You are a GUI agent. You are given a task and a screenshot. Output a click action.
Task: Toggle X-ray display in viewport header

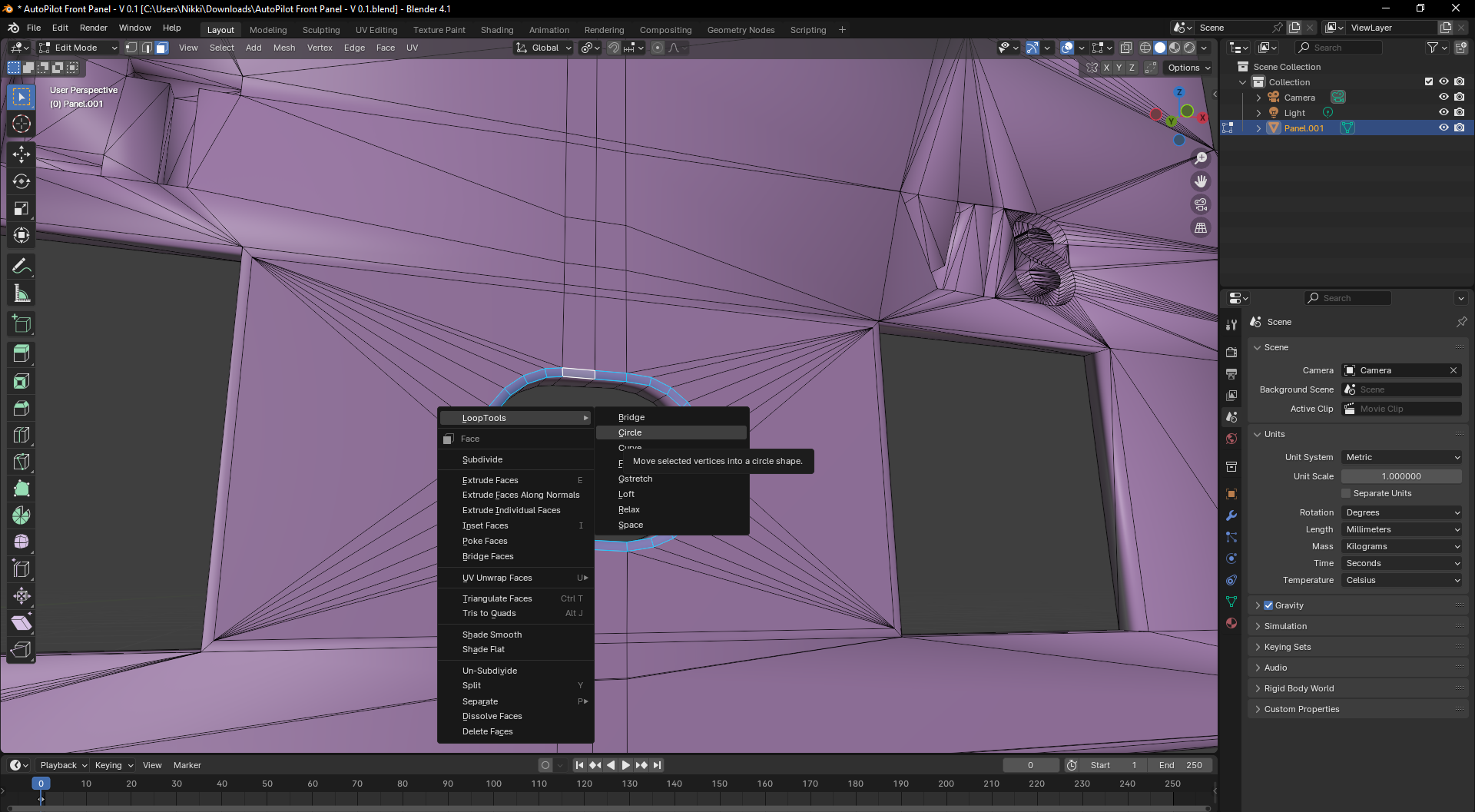[x=1125, y=48]
